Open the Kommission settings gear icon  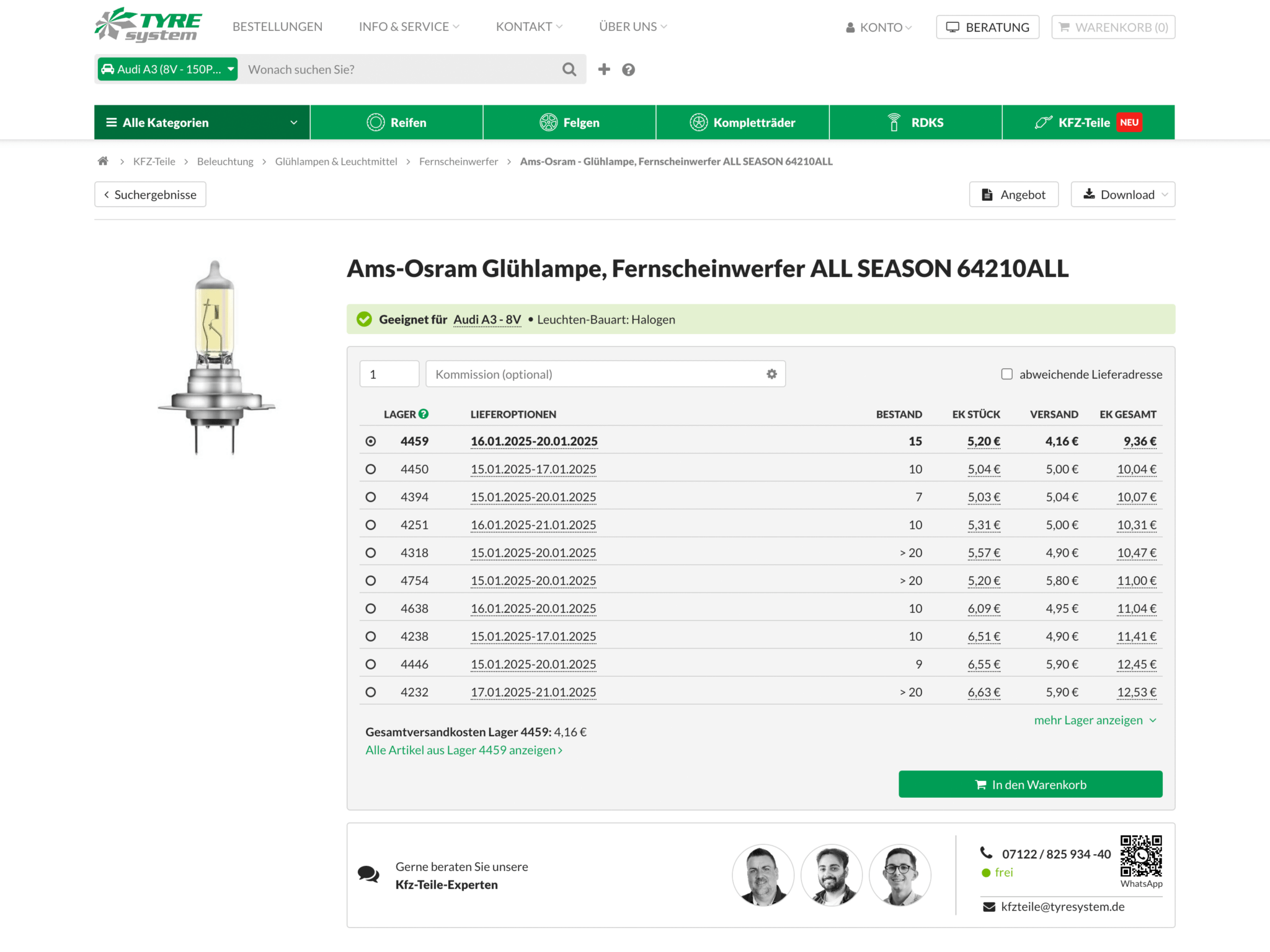point(771,374)
